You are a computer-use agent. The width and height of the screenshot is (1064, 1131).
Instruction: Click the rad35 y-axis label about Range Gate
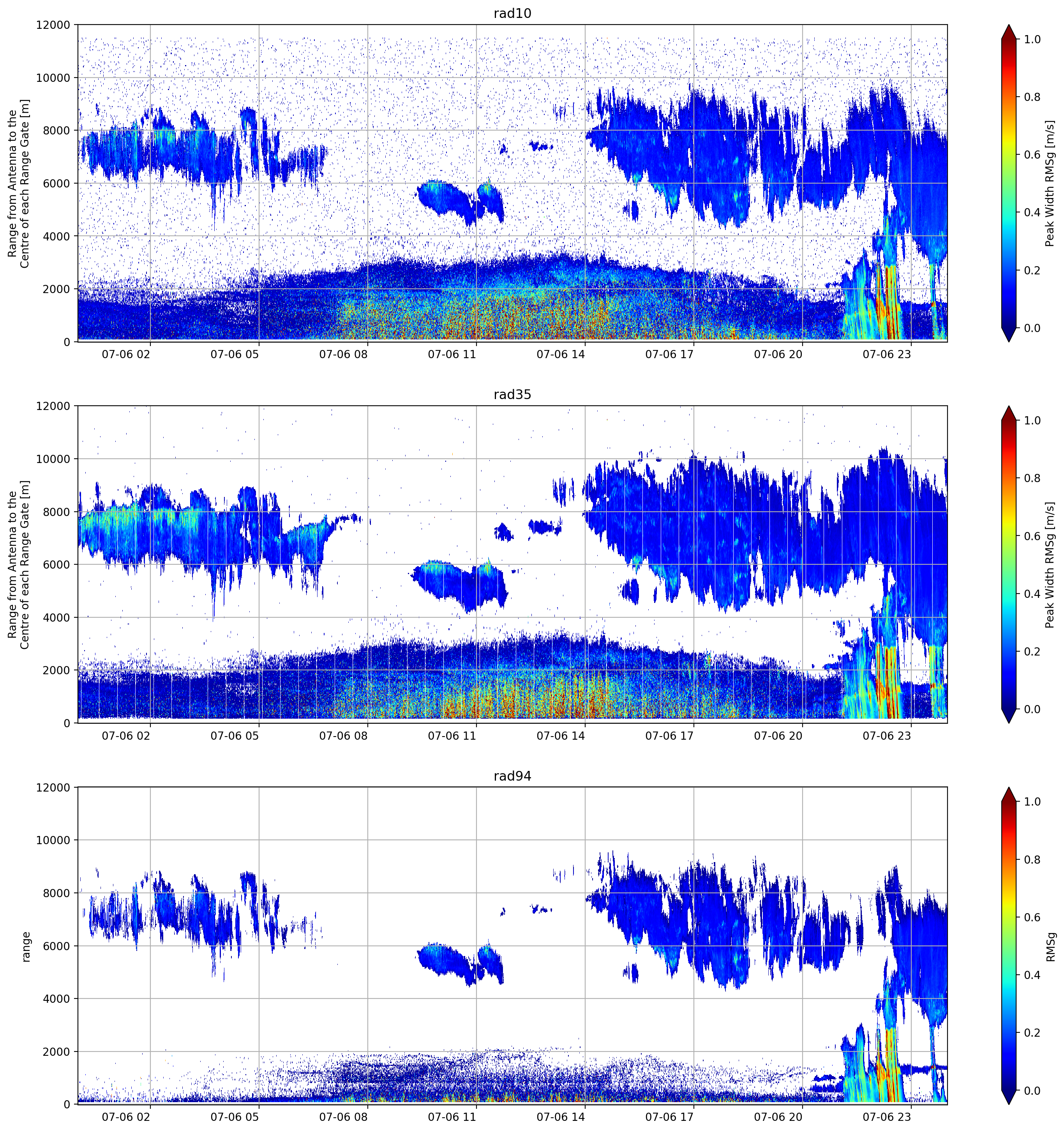click(19, 564)
